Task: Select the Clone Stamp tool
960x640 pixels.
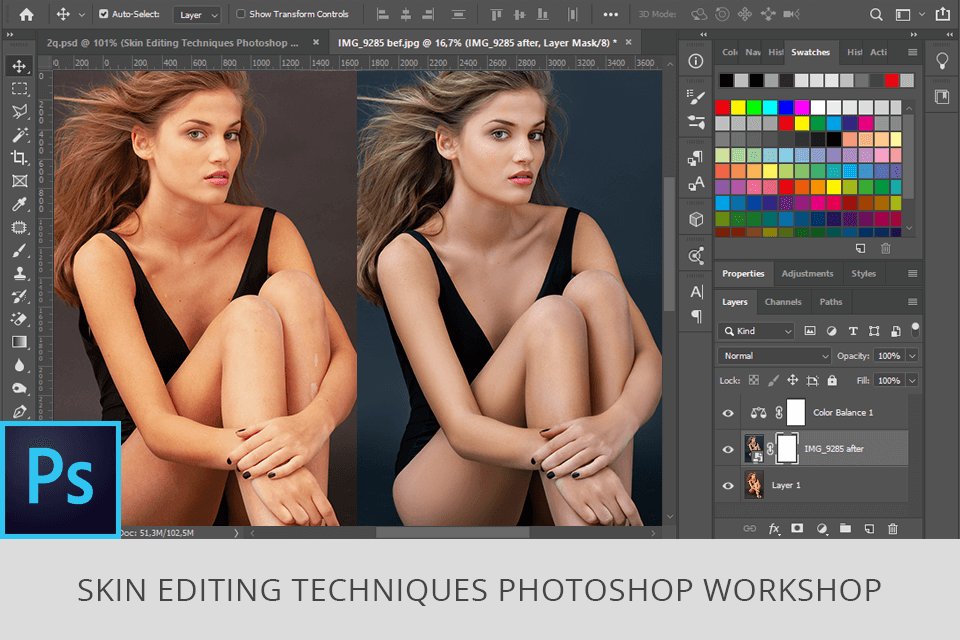Action: [20, 272]
